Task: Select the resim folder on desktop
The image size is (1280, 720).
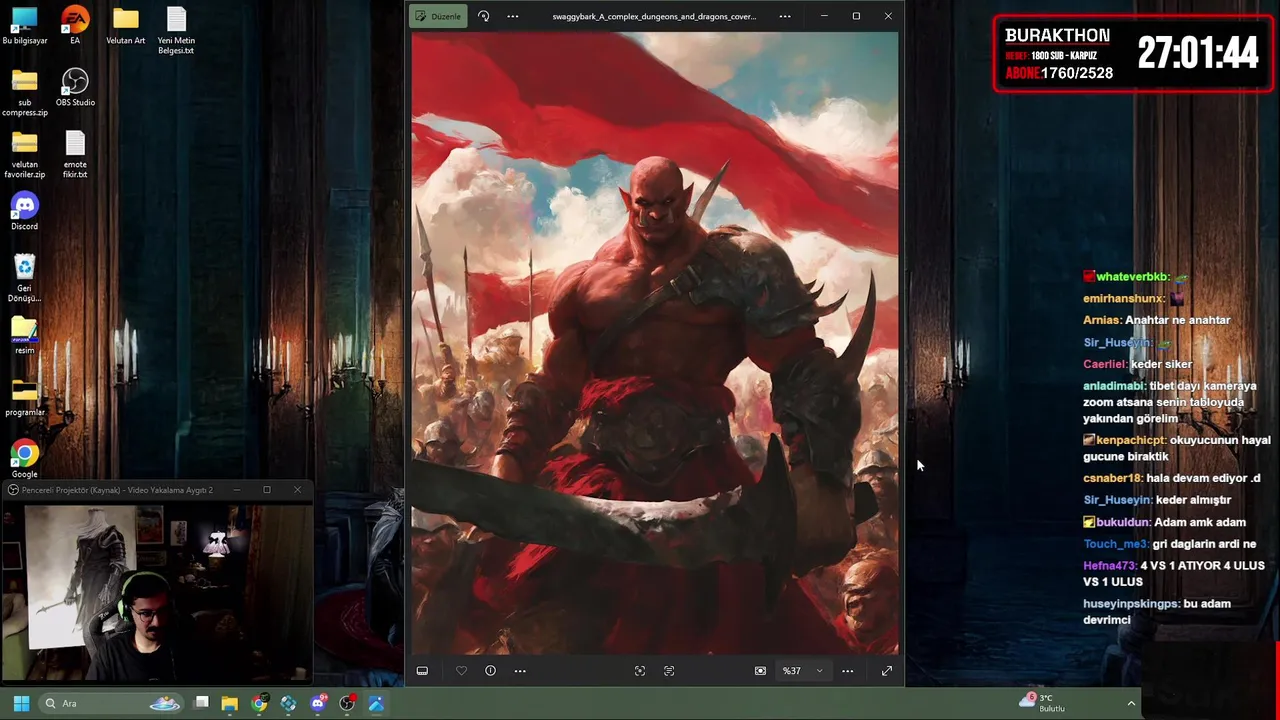Action: 25,336
